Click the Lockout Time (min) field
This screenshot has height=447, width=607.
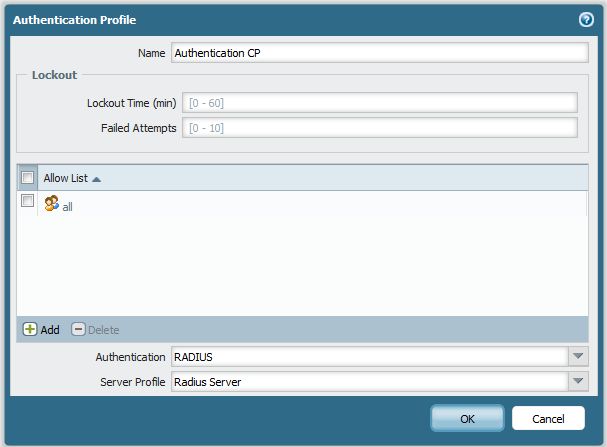[380, 103]
